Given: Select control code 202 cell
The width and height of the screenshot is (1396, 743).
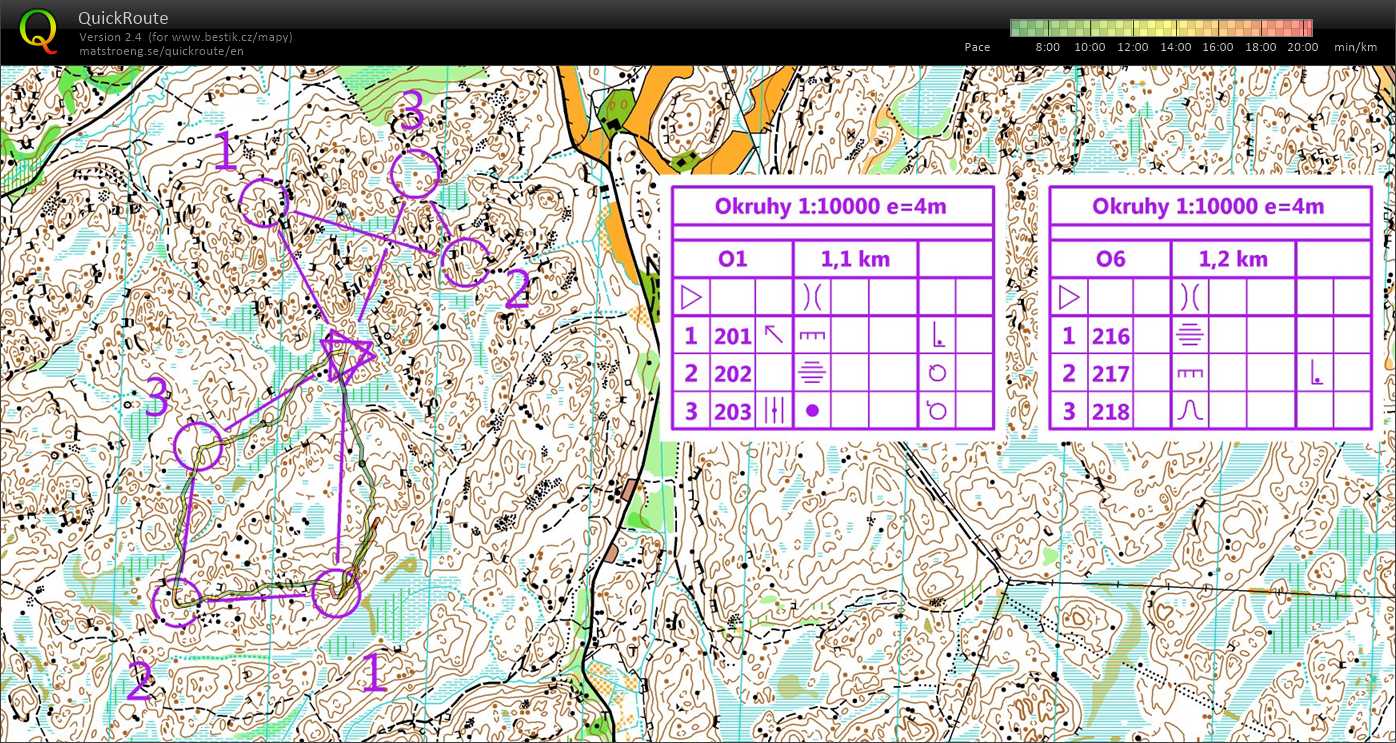Looking at the screenshot, I should (x=732, y=373).
